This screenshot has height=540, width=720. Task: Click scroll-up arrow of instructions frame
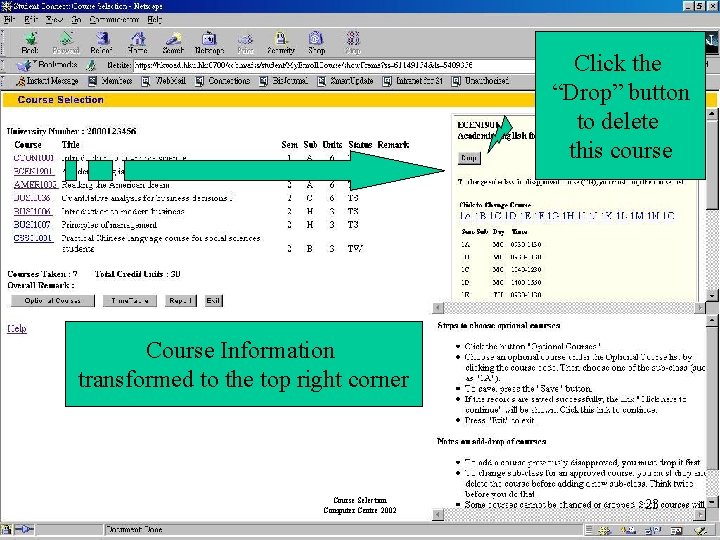712,321
